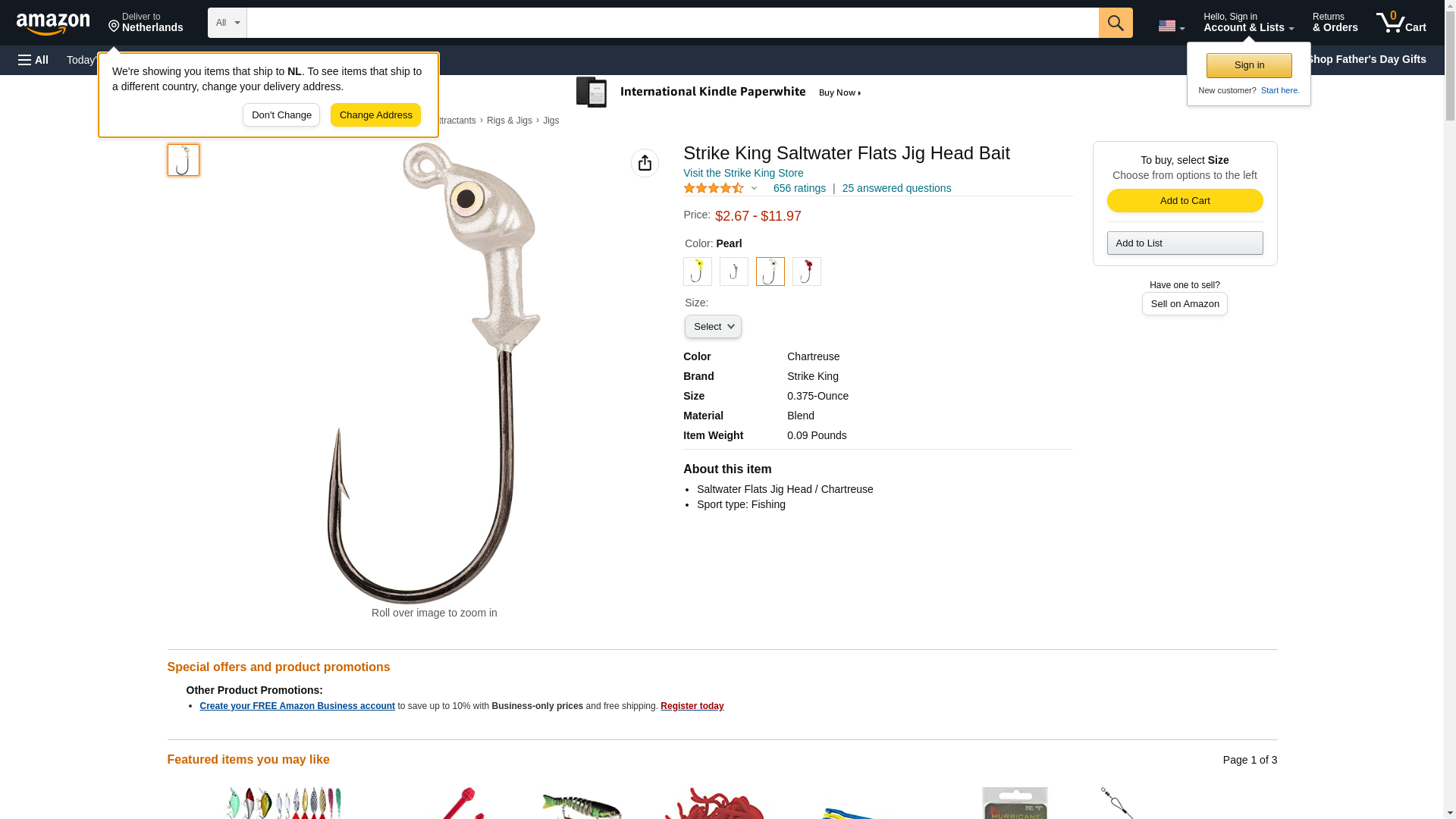Open the US flag language selector
The height and width of the screenshot is (819, 1456).
[x=1171, y=26]
